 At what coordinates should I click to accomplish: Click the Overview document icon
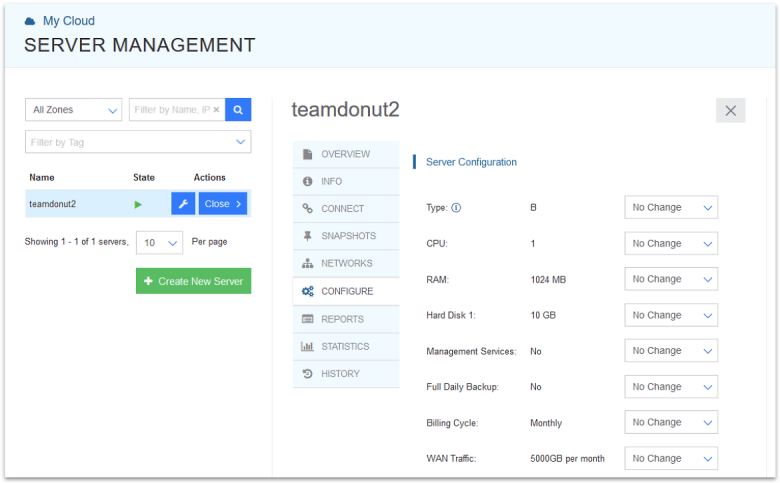(x=307, y=154)
